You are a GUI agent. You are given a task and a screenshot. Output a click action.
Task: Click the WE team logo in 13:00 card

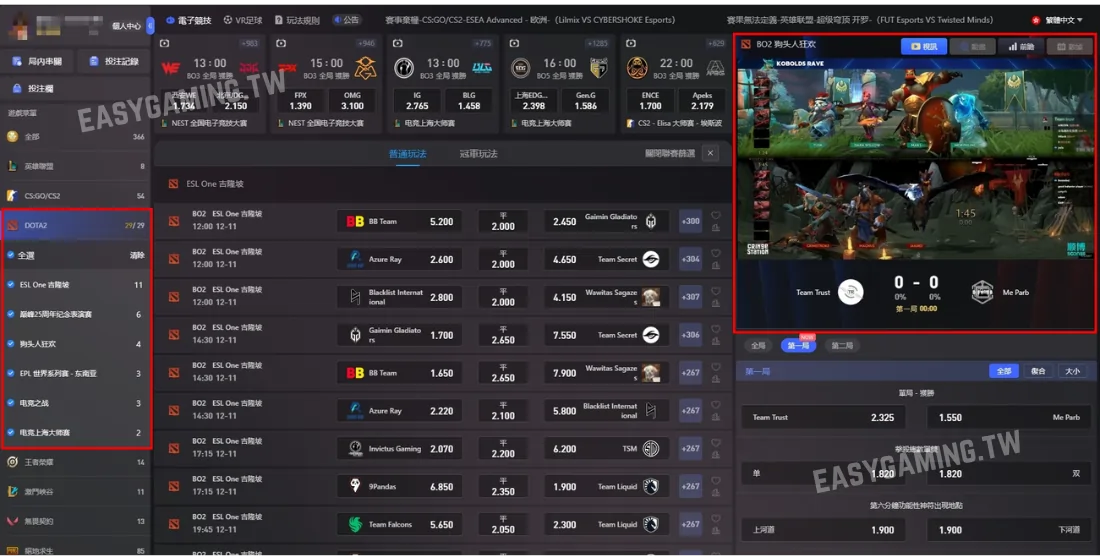[171, 68]
